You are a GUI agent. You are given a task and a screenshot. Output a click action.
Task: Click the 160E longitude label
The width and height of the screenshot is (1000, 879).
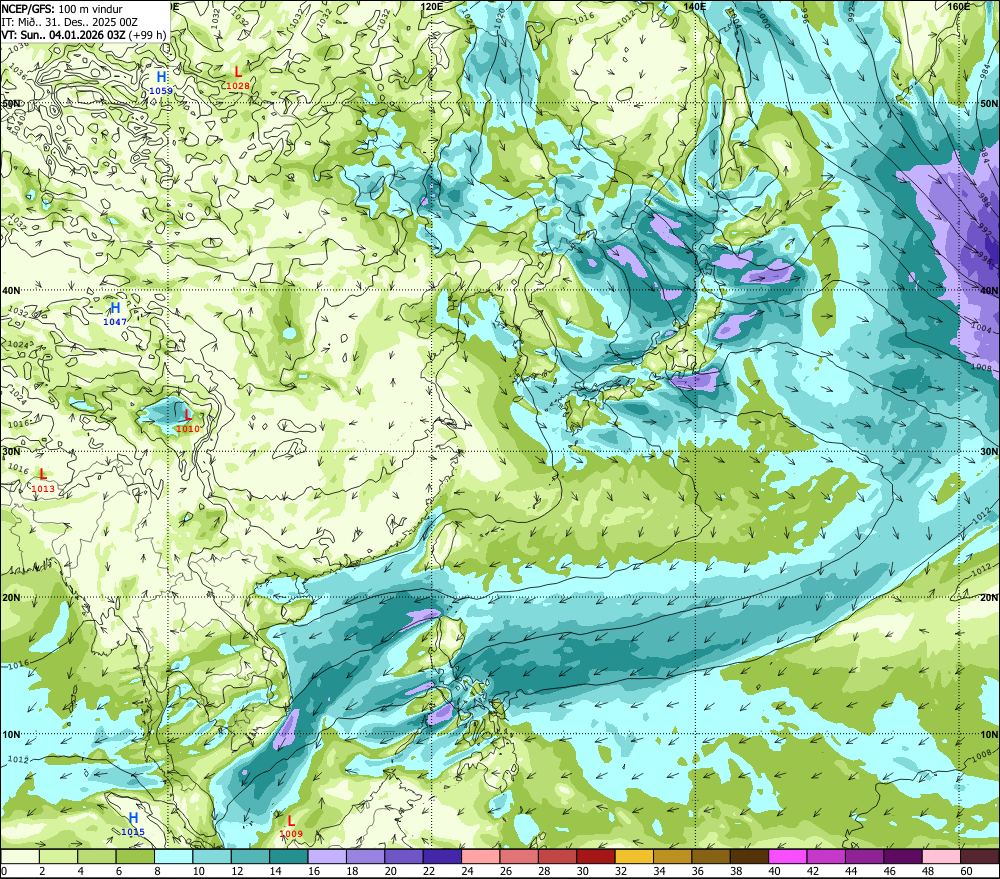coord(959,6)
